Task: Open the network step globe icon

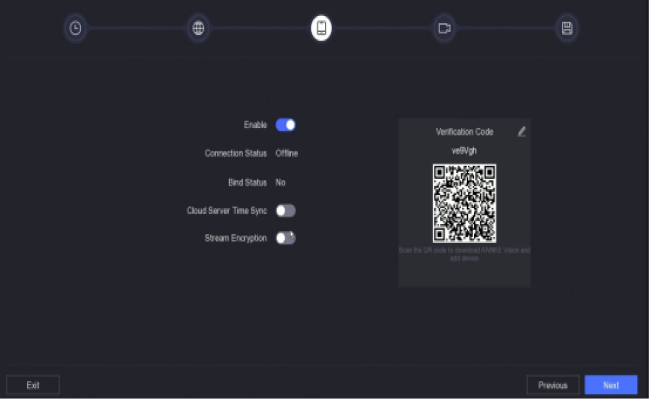Action: [198, 28]
